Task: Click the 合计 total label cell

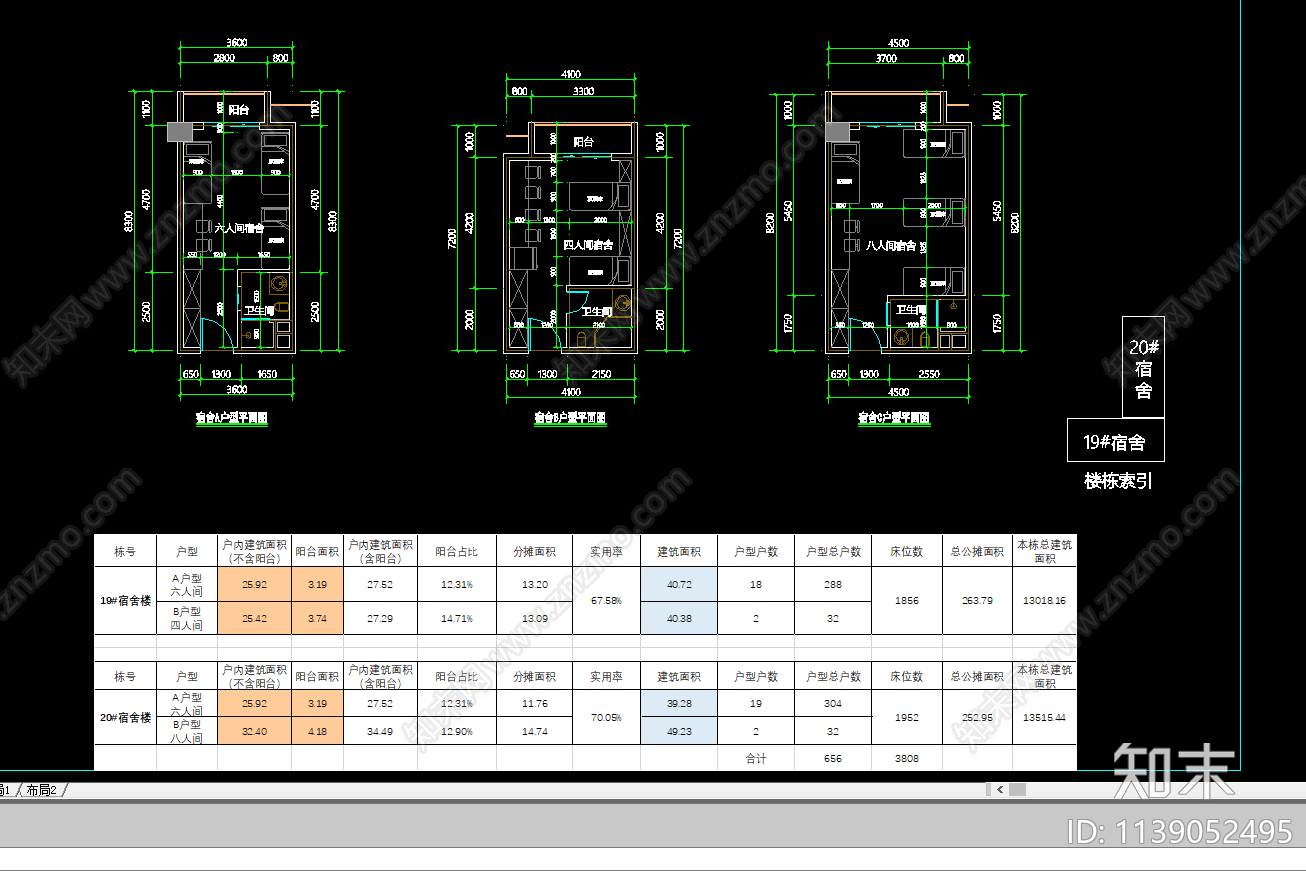Action: tap(756, 758)
